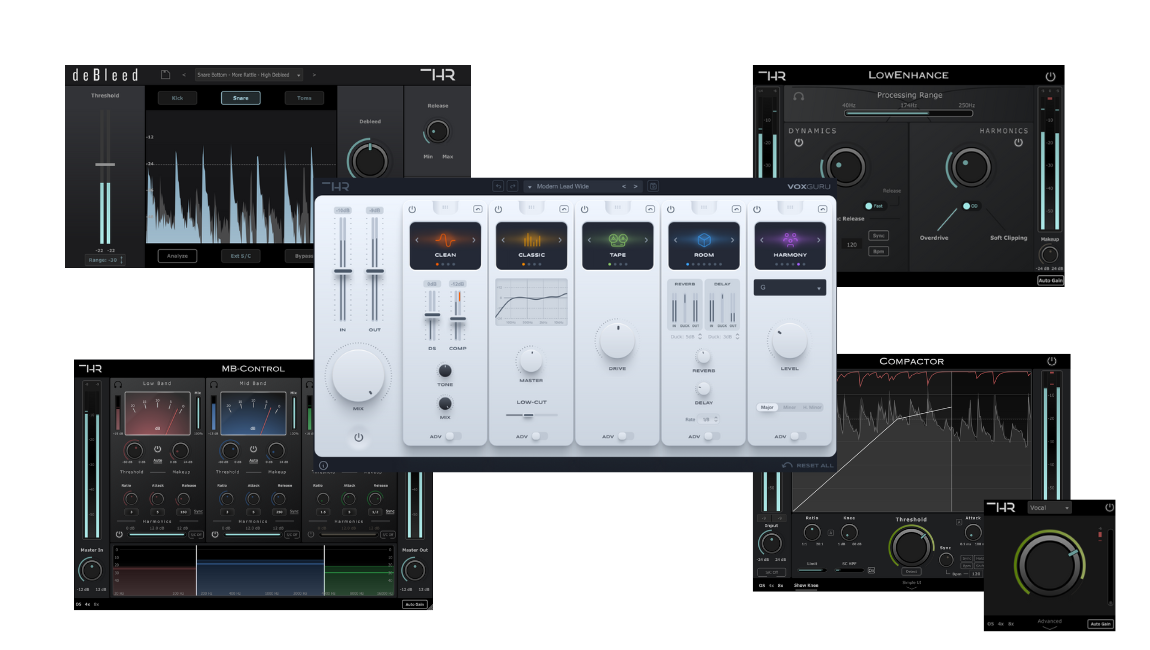Screen dimensions: 1150x650
Task: Click the Analyze button in deBleed
Action: click(x=177, y=256)
